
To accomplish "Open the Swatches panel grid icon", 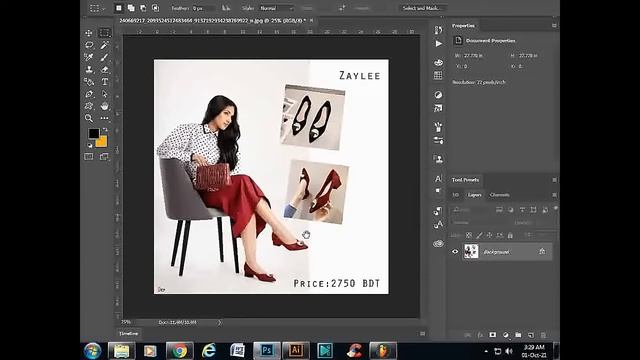I will point(438,76).
